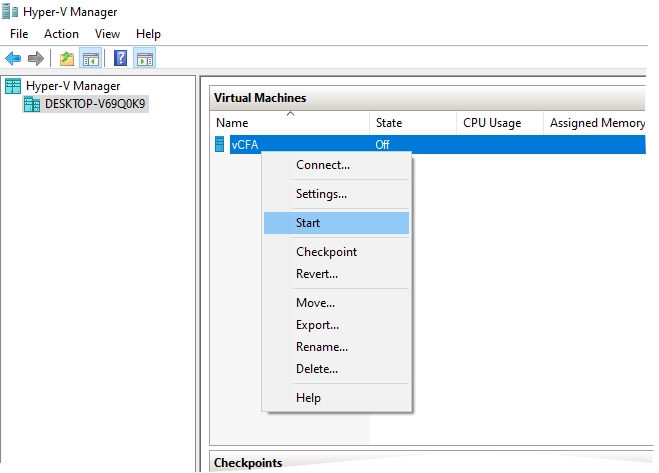Choose Delete... in the context menu

[336, 369]
